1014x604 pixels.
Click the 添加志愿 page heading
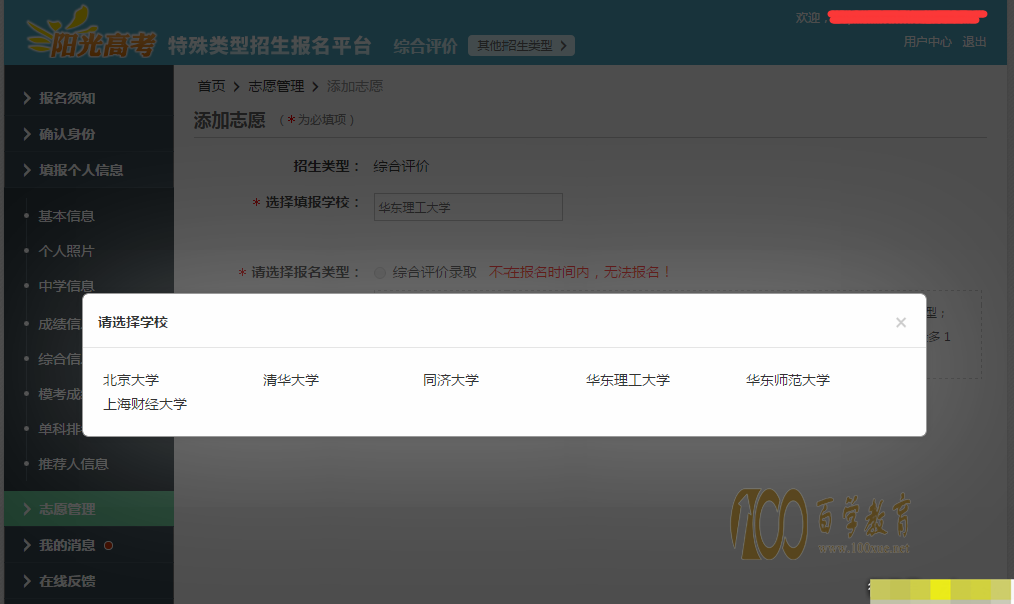[x=230, y=120]
